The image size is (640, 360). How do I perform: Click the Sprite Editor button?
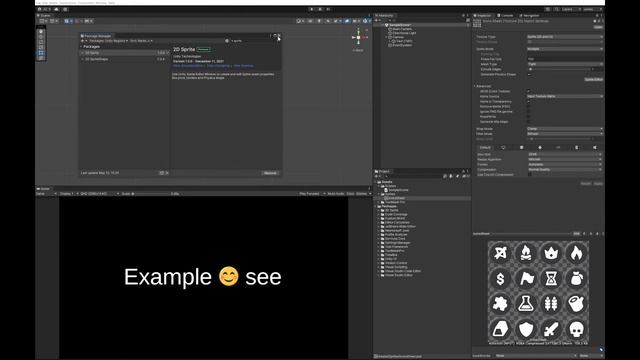coord(593,80)
